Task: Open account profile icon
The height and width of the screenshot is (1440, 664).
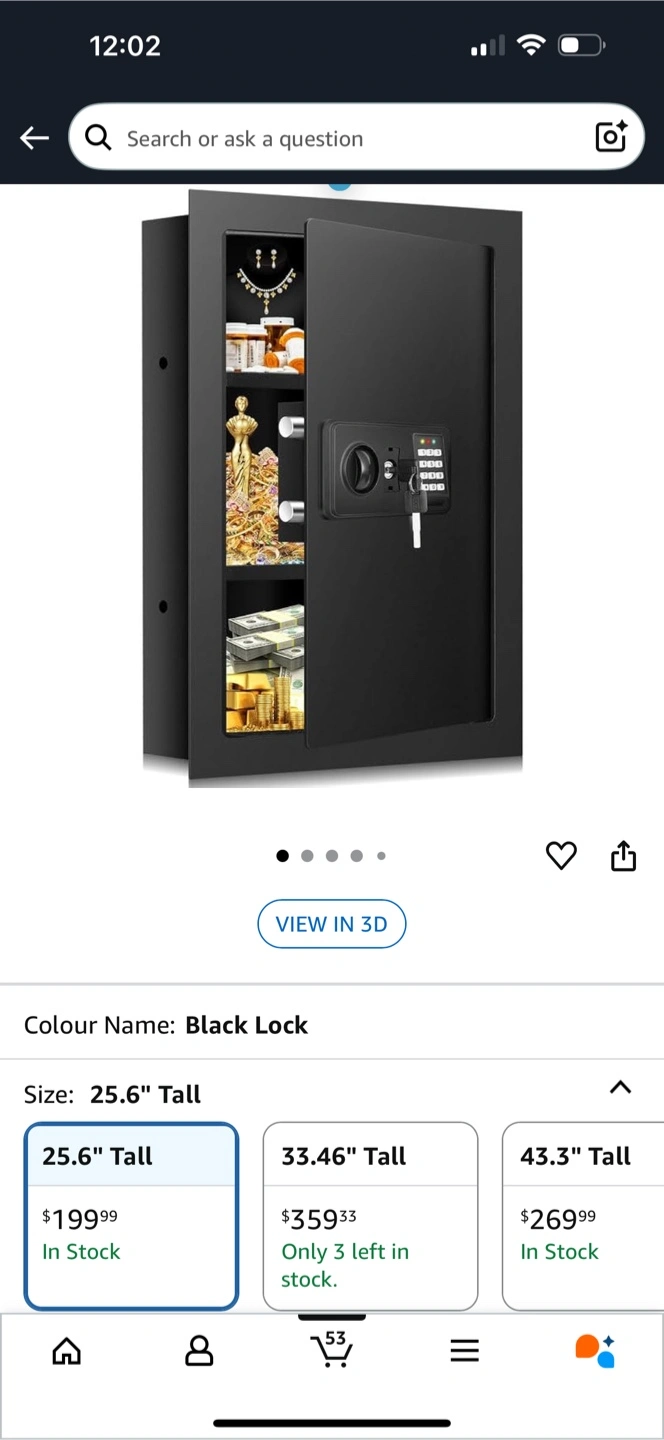Action: (x=199, y=1351)
